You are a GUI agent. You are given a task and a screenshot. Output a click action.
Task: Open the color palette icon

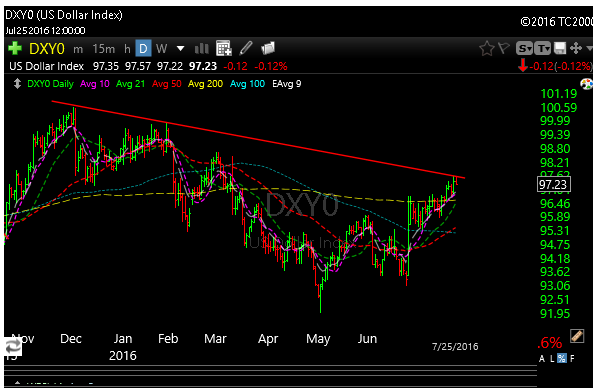point(587,84)
